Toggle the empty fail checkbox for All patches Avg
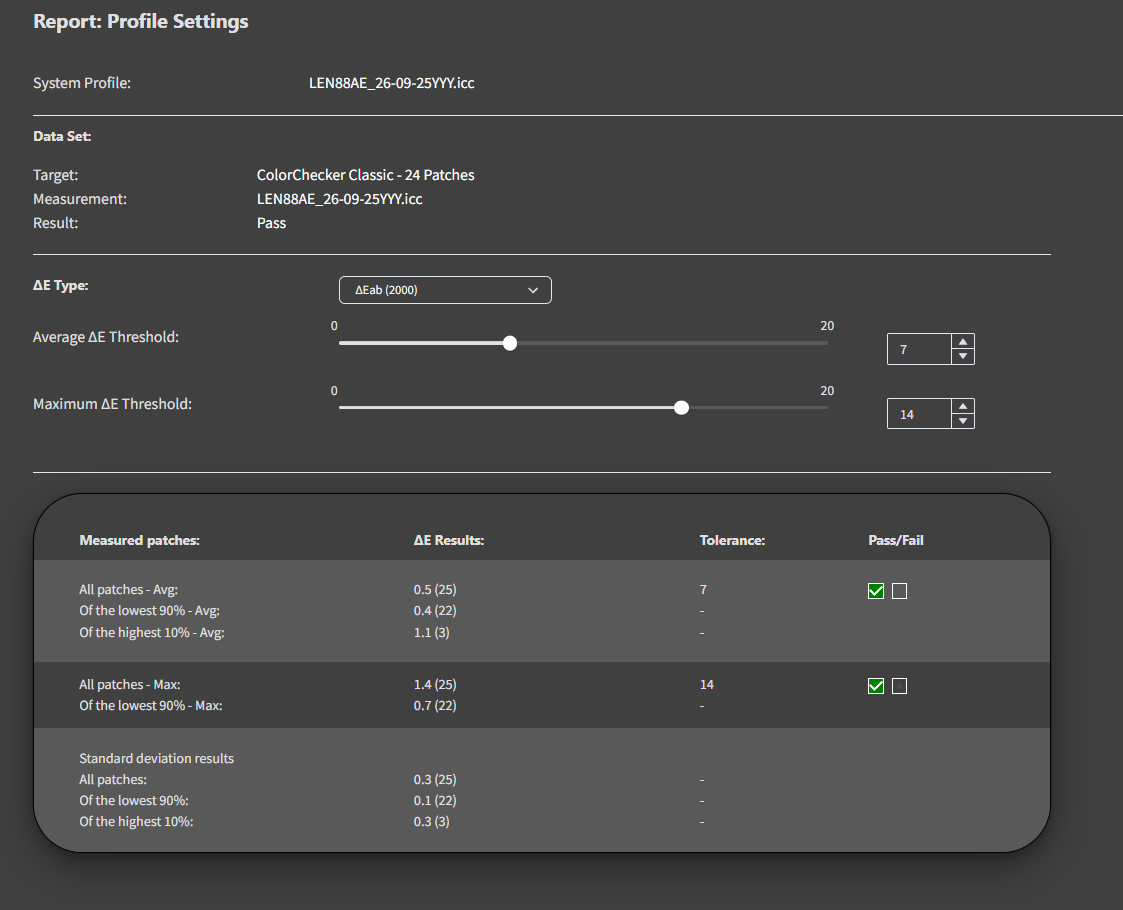 (900, 591)
